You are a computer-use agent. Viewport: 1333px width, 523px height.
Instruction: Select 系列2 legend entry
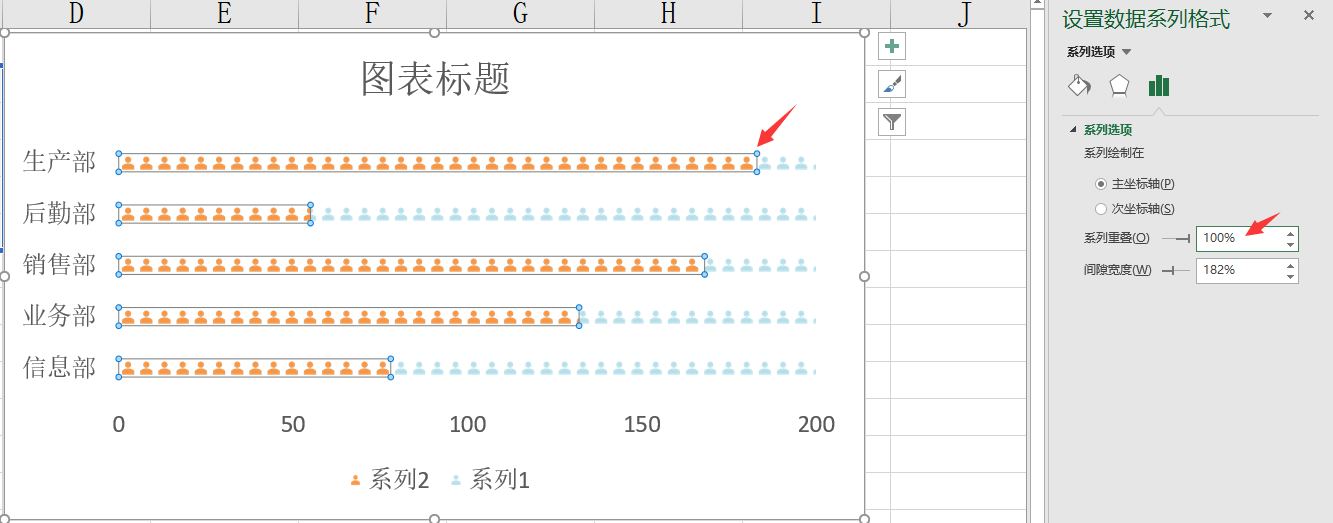389,480
